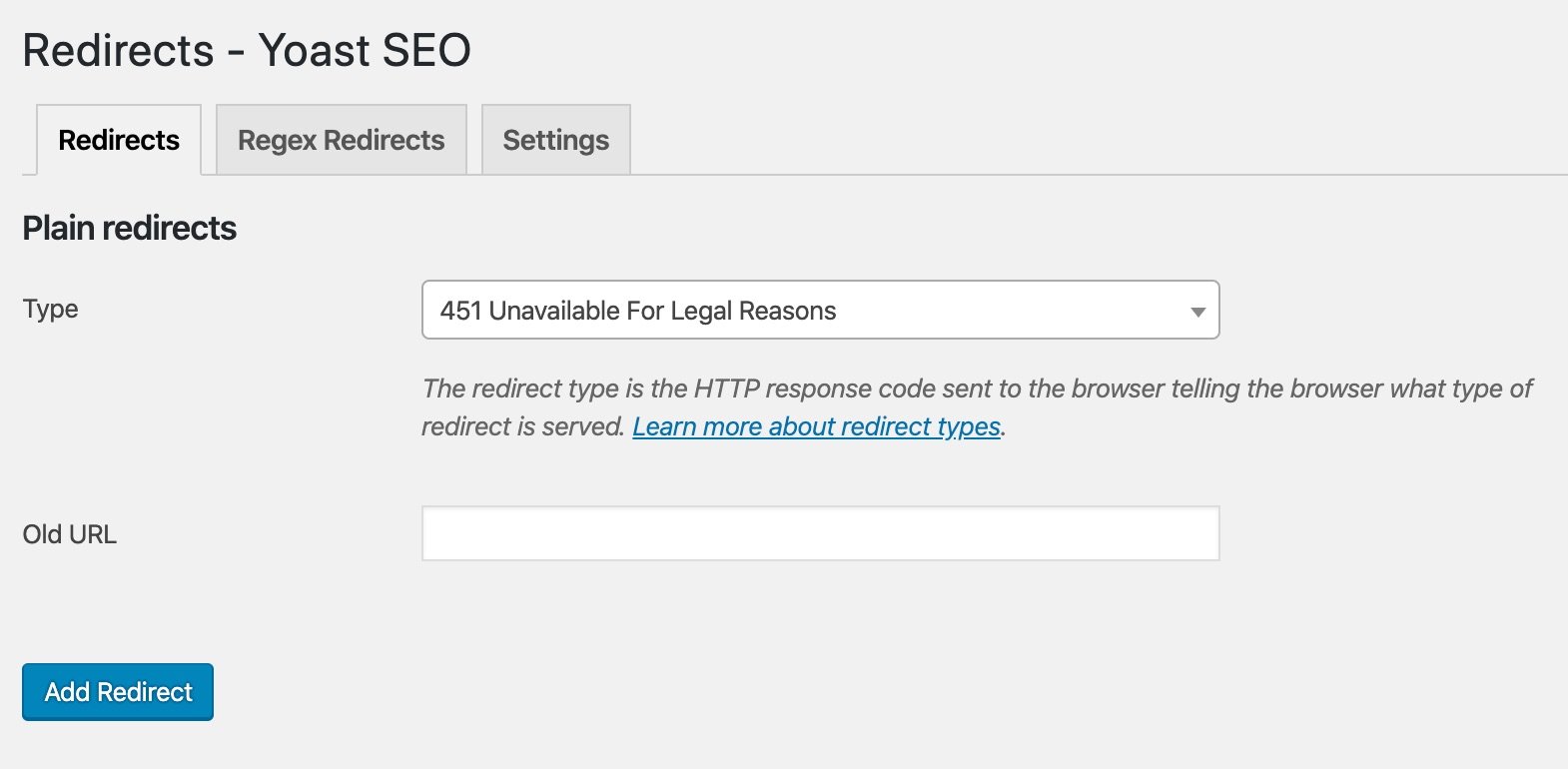Click the words "redirect is served" in the description
The image size is (1568, 769).
[x=522, y=426]
